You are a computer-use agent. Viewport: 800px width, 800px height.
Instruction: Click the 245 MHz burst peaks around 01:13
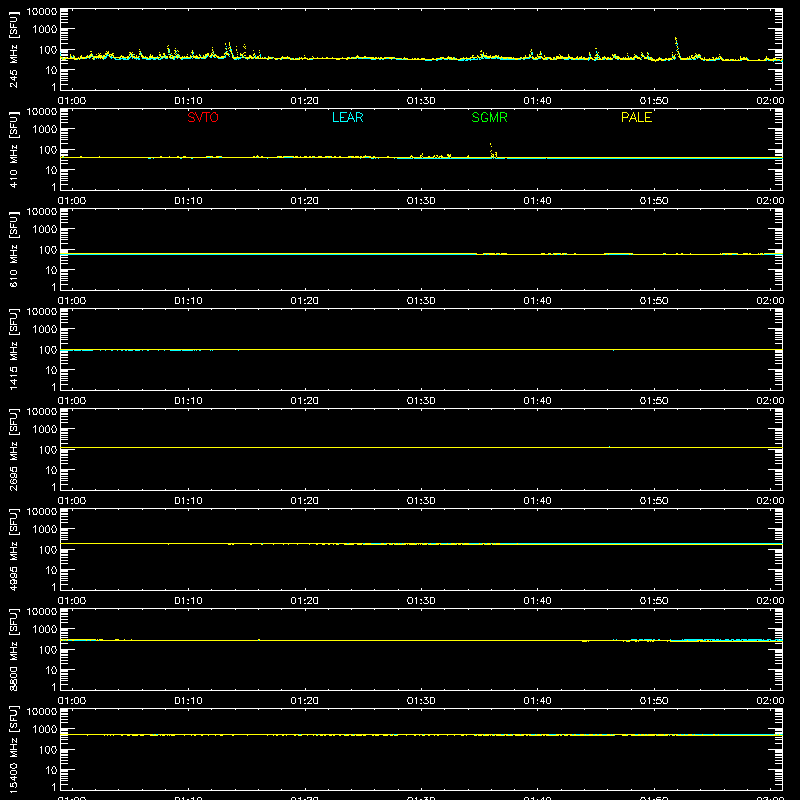(229, 50)
